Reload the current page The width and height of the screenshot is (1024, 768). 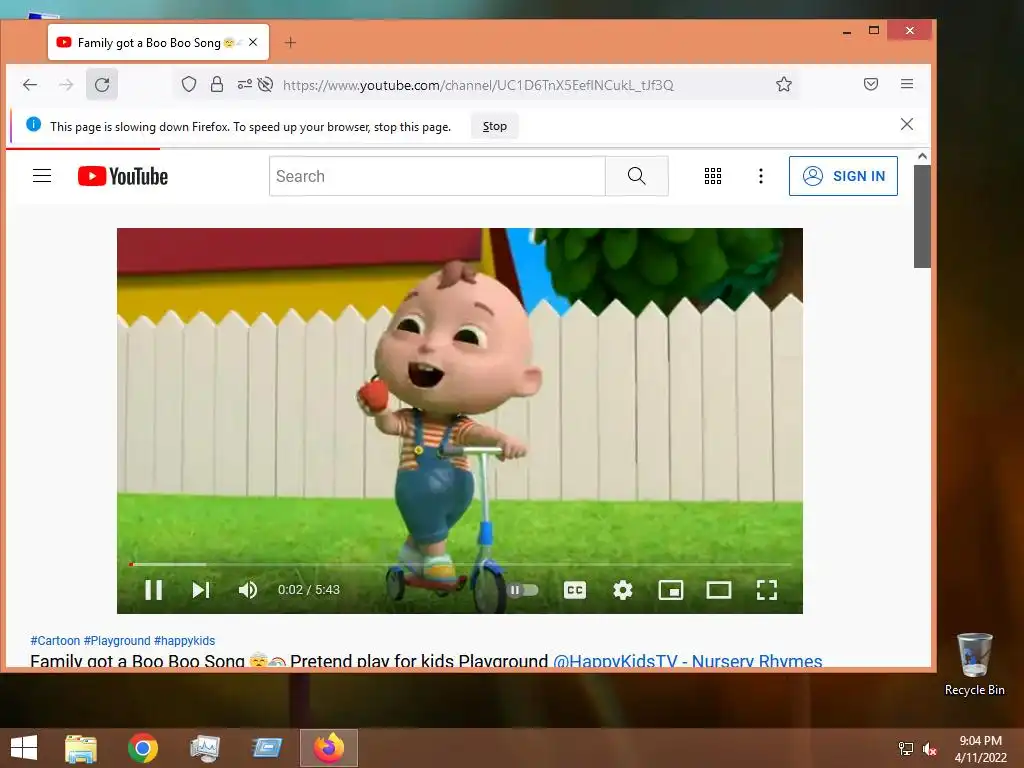click(102, 84)
